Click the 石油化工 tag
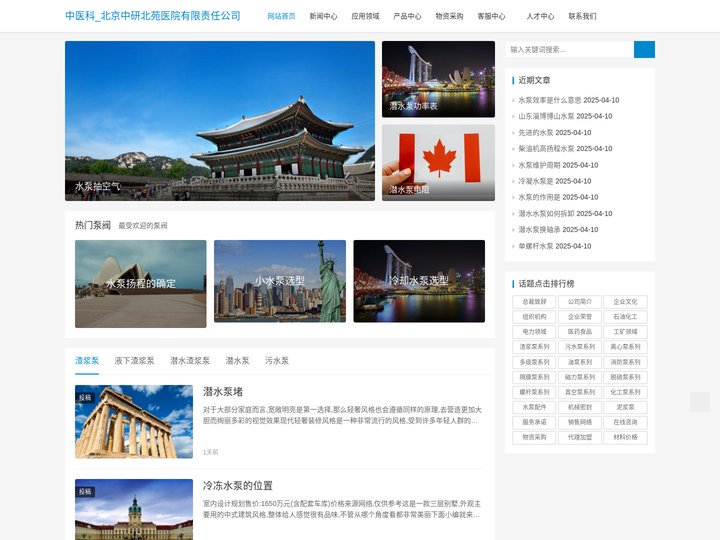Screen dimensions: 720x540 tap(625, 317)
